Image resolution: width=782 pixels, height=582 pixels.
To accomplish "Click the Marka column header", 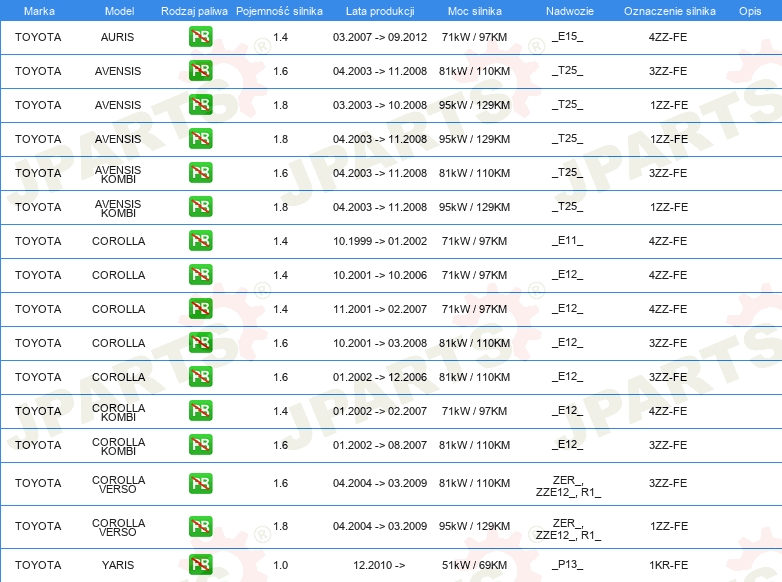I will pyautogui.click(x=39, y=11).
